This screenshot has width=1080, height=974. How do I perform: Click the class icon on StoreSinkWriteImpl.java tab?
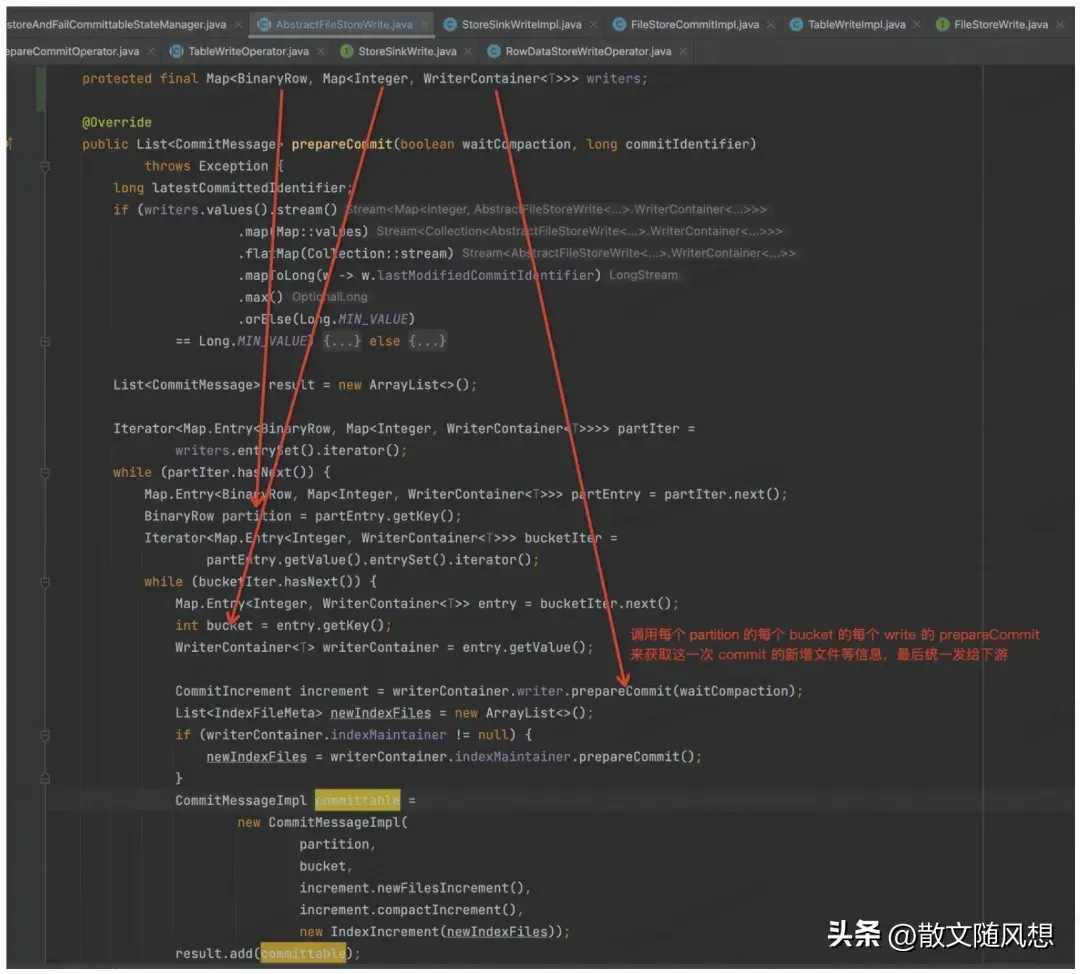450,25
